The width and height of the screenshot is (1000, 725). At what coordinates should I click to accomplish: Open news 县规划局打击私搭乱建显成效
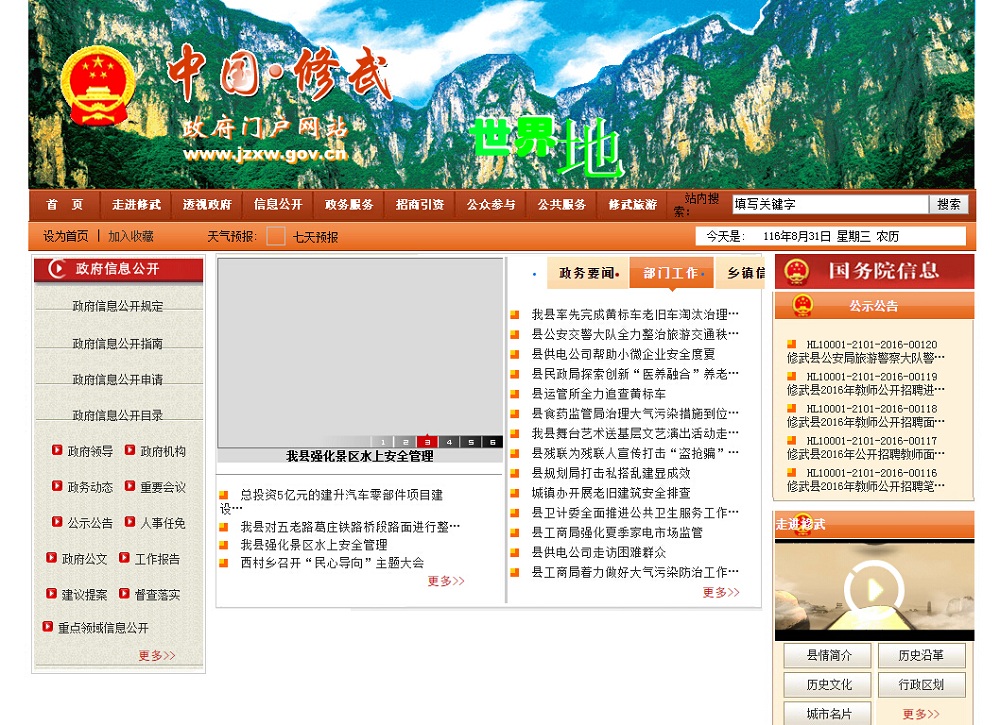(x=611, y=472)
